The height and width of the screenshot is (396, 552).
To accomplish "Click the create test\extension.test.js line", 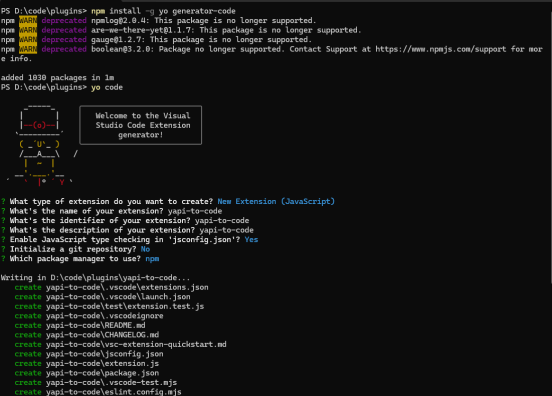I will (x=109, y=306).
